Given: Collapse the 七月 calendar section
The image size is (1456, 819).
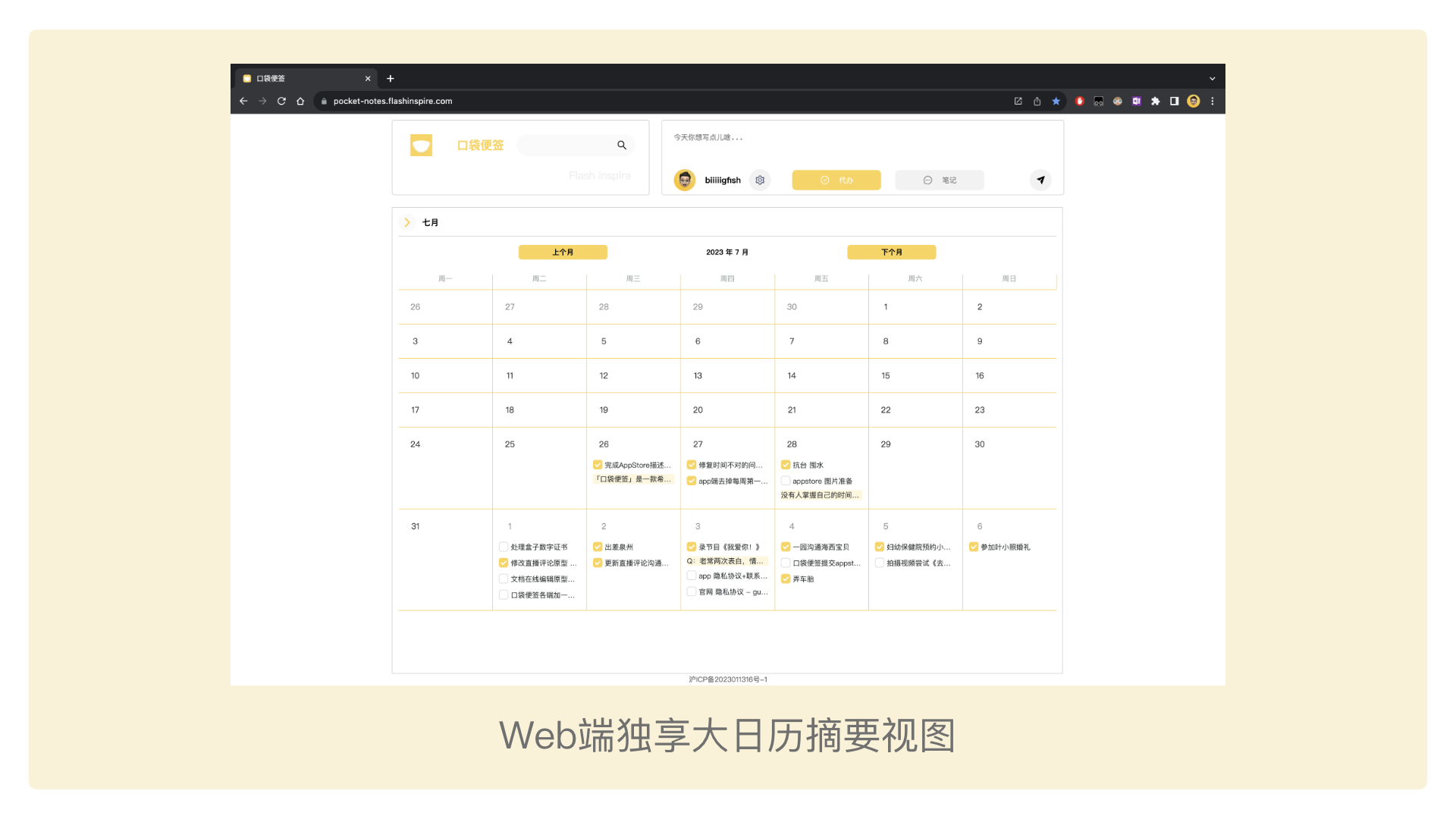Looking at the screenshot, I should [x=407, y=222].
